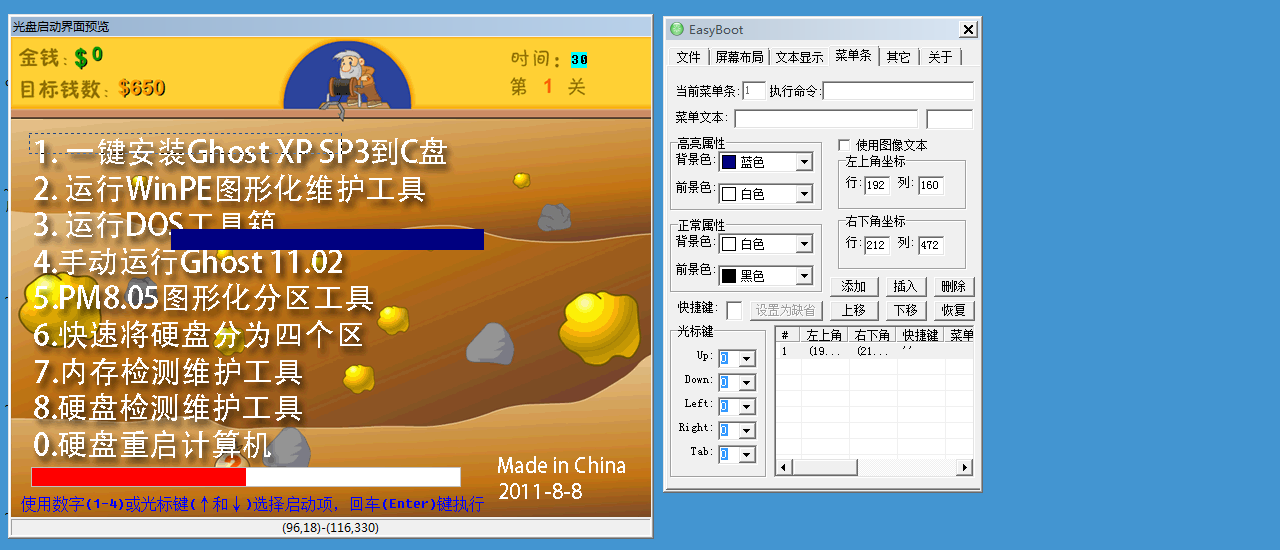Enable the 使用图像文本 checkbox
This screenshot has width=1280, height=550.
[845, 145]
